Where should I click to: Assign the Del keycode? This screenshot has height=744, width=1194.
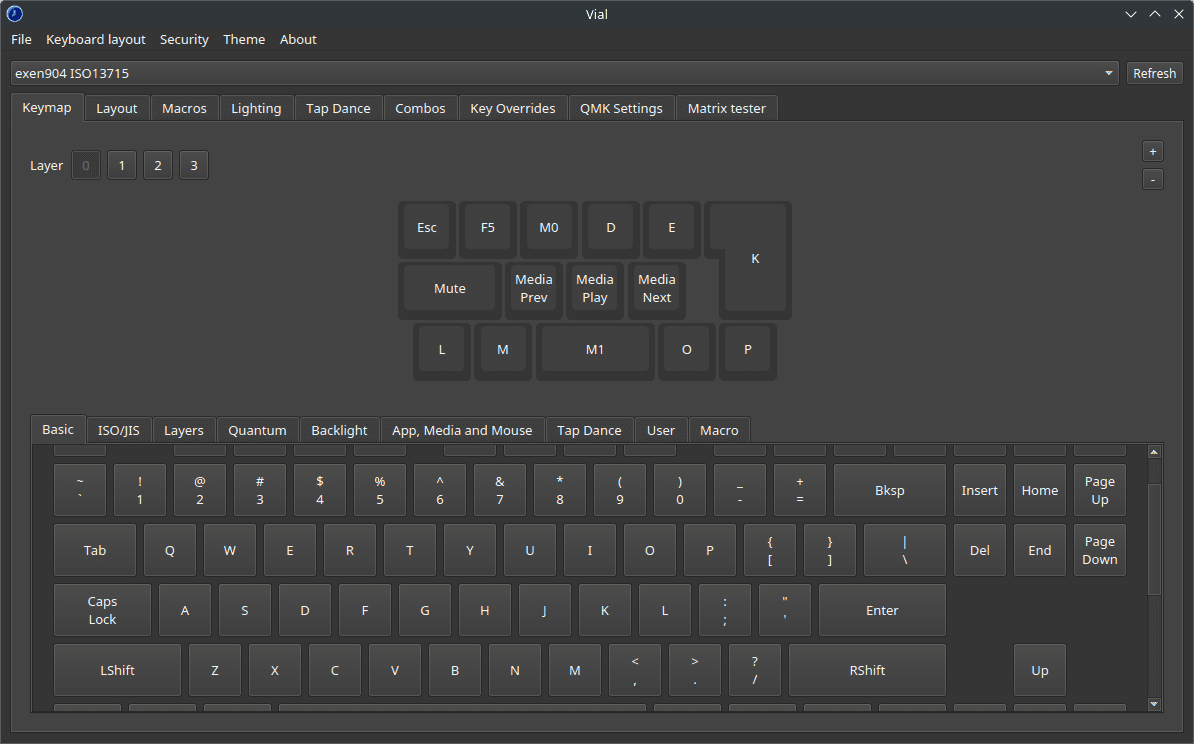pyautogui.click(x=979, y=550)
